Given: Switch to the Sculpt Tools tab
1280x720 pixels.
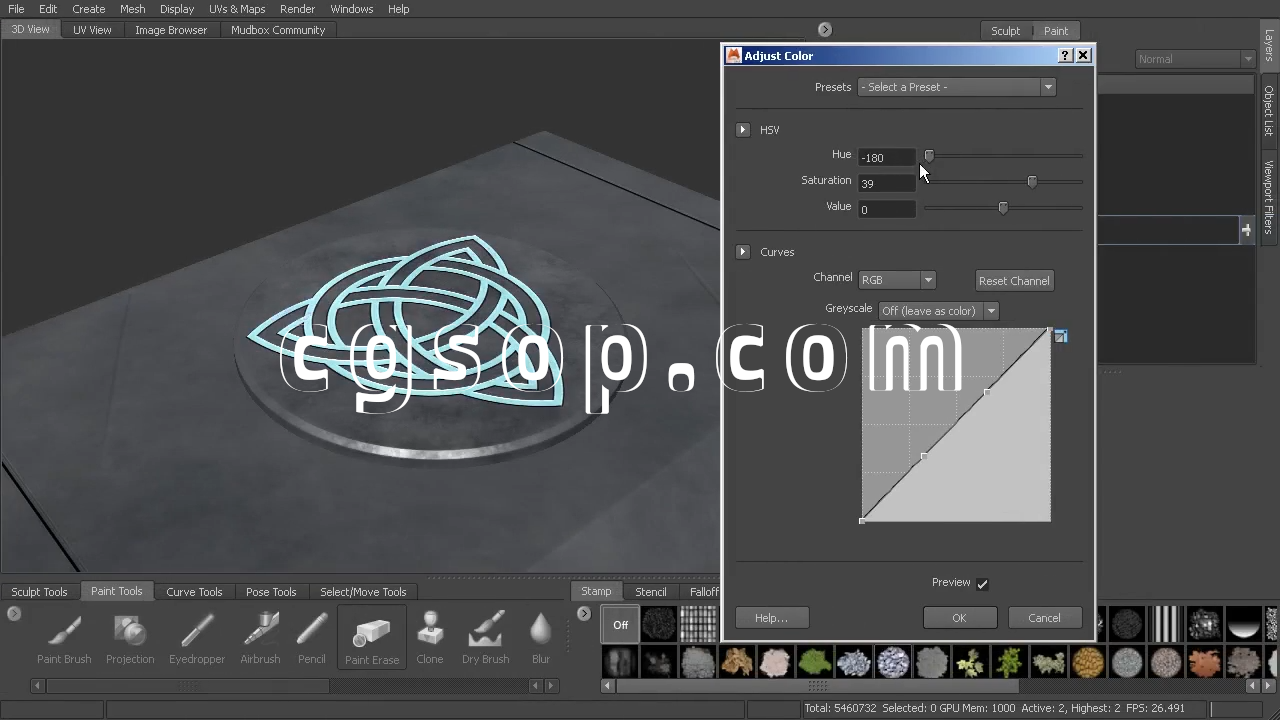Looking at the screenshot, I should (39, 592).
